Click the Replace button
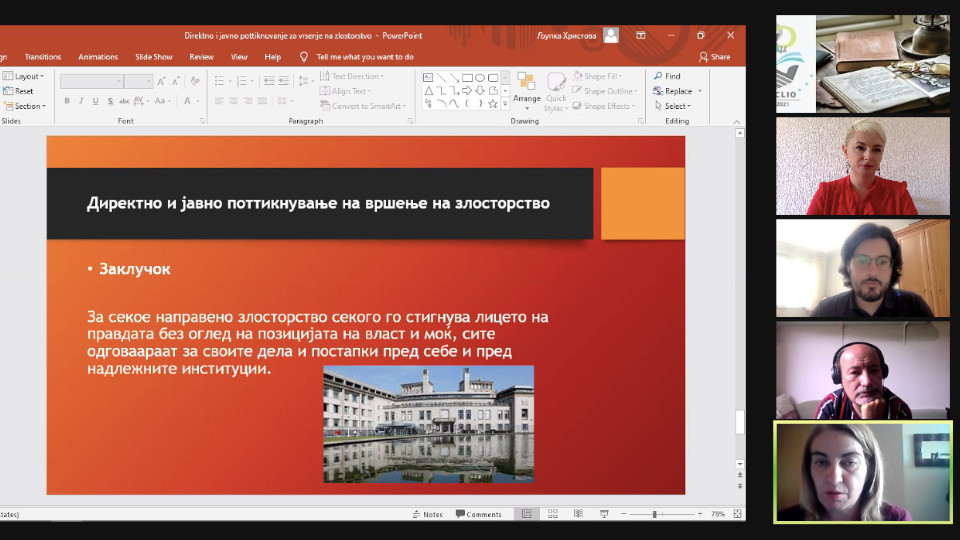The image size is (960, 540). coord(677,91)
